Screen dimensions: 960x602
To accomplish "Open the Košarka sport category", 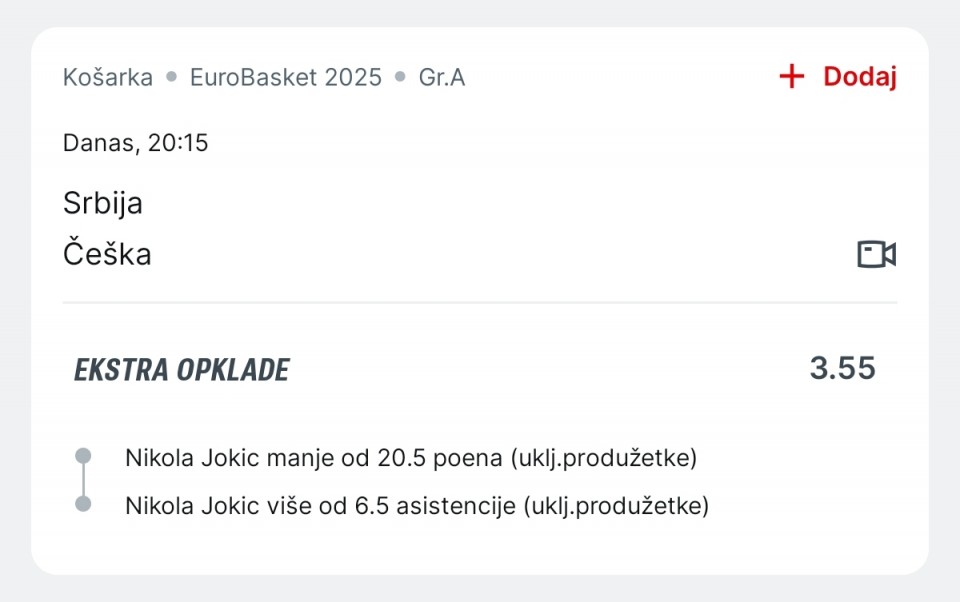I will [x=108, y=77].
